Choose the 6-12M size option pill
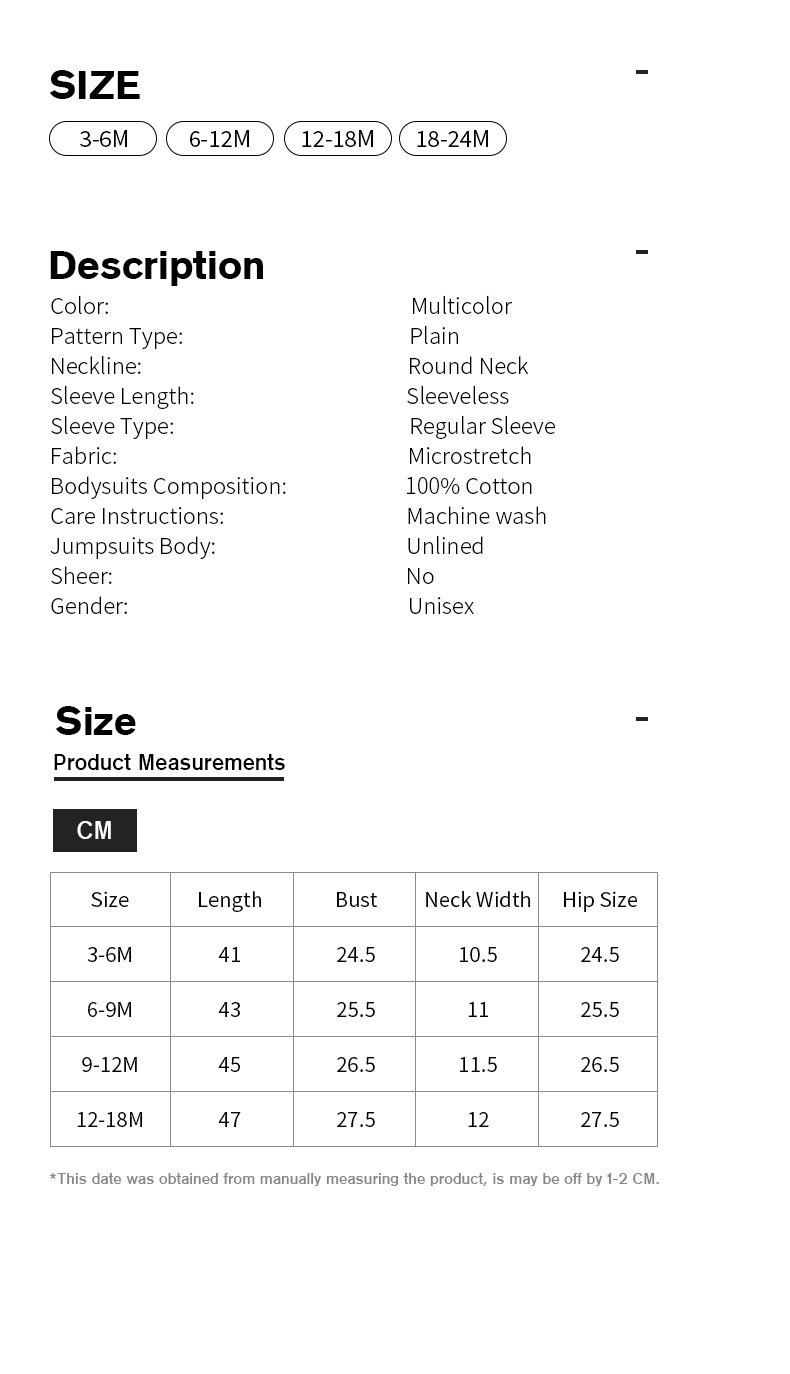This screenshot has width=790, height=1374. coord(220,139)
